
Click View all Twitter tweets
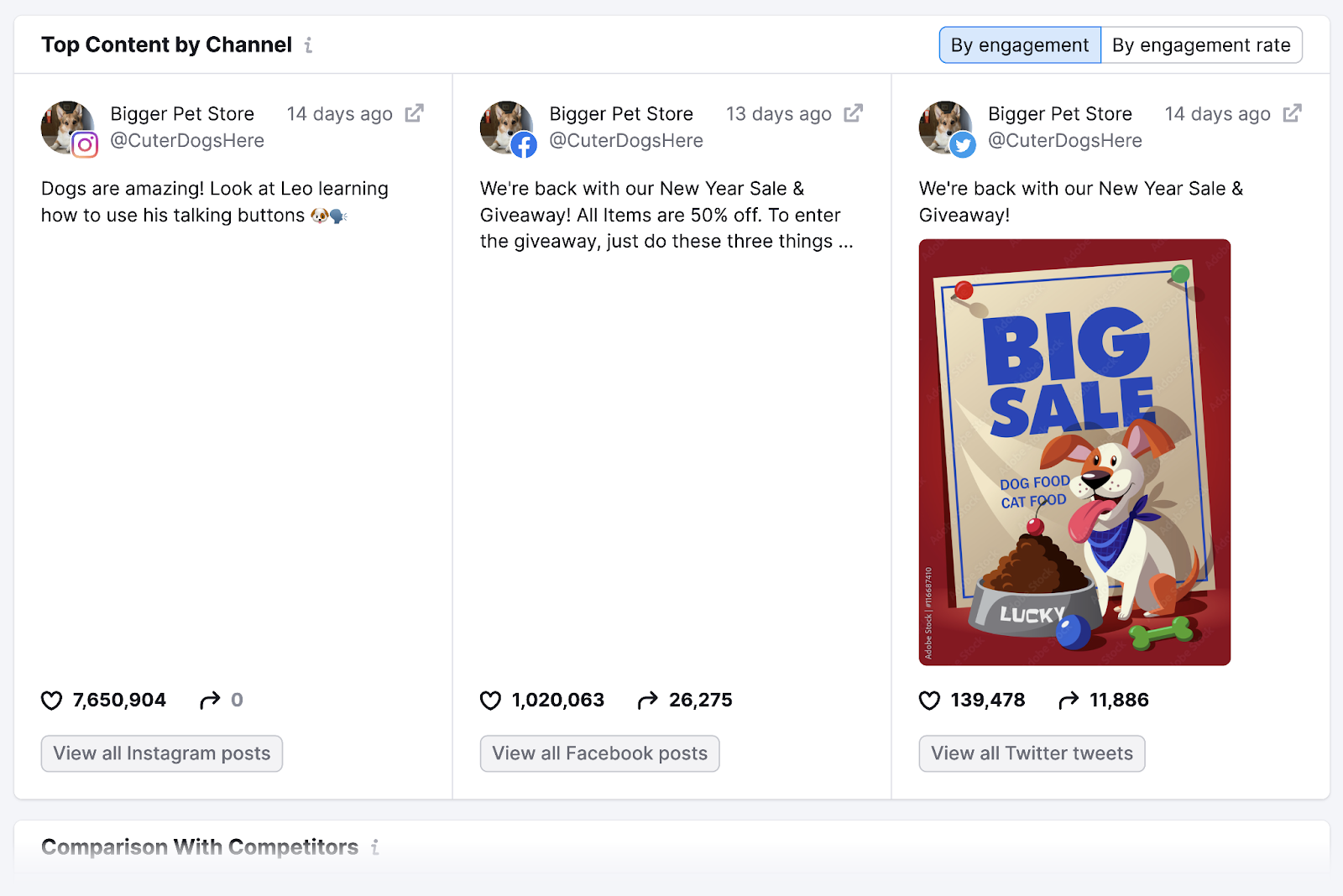coord(1031,753)
